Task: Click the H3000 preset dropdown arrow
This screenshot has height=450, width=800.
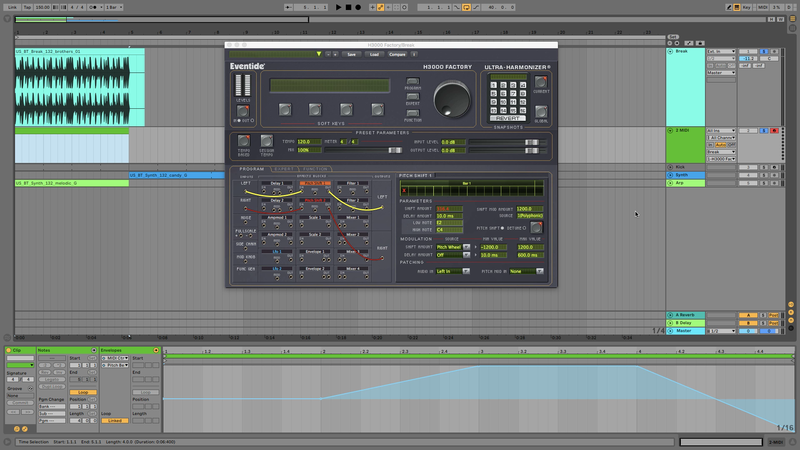Action: tap(319, 54)
